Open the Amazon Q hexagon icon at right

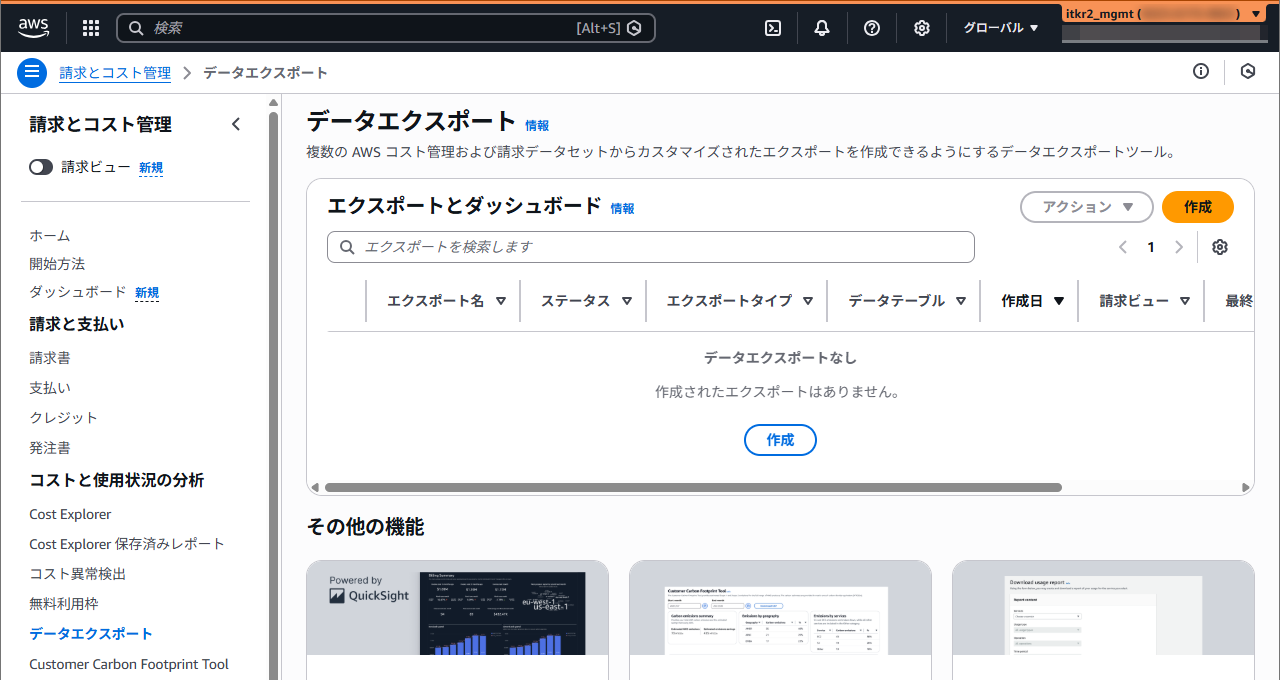click(1248, 71)
